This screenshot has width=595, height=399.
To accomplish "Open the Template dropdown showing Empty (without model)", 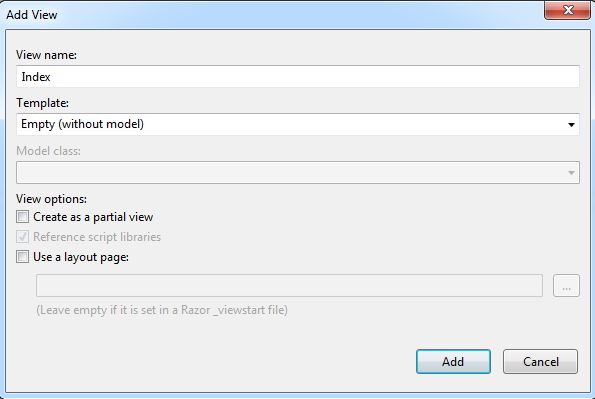I will (298, 124).
